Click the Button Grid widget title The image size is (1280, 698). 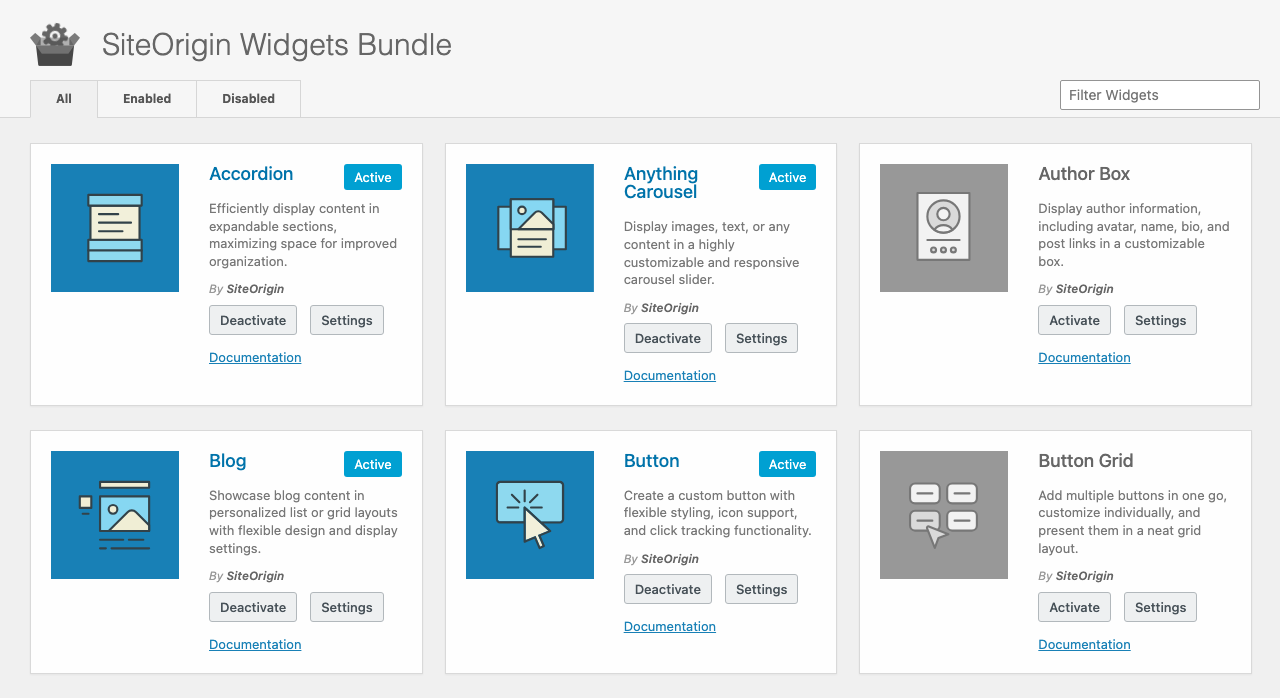[1086, 461]
